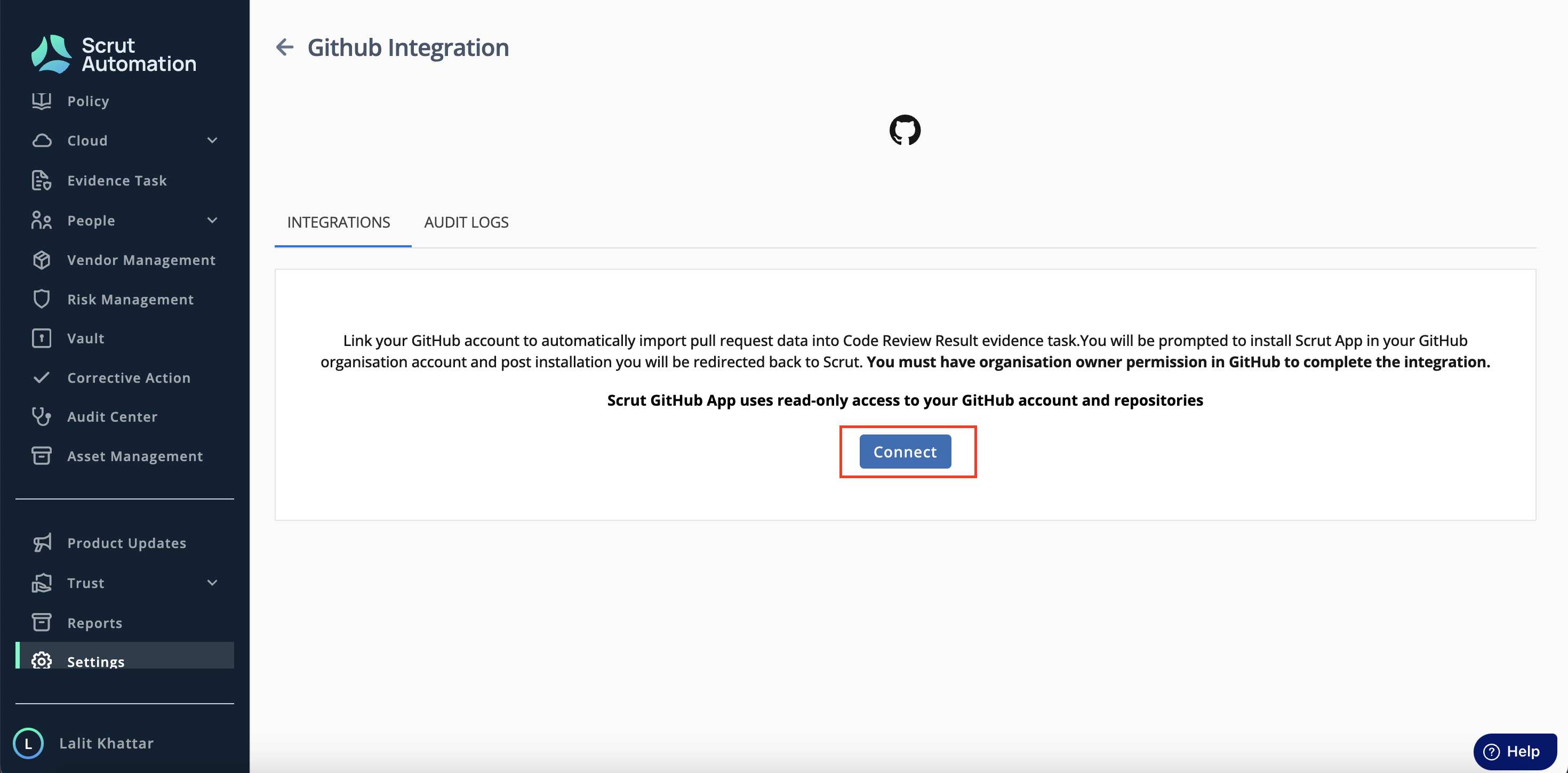Click the Trust icon in sidebar

42,583
